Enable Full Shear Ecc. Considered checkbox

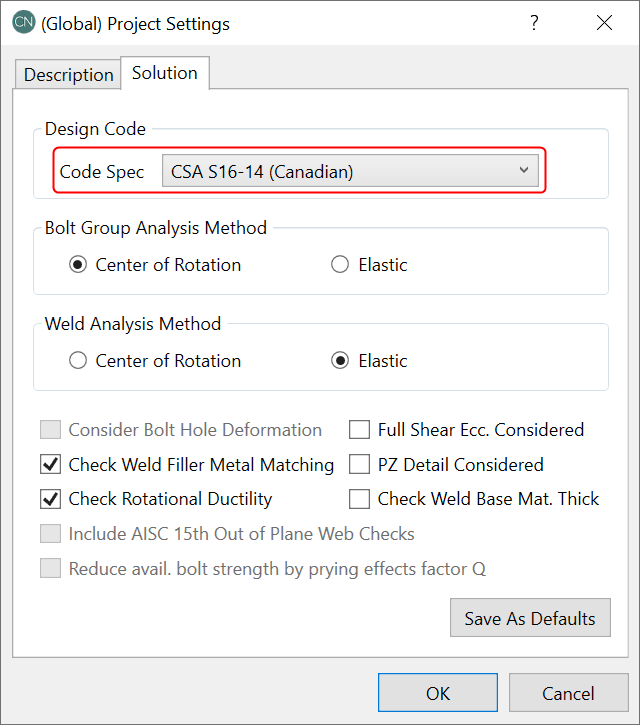click(x=360, y=430)
